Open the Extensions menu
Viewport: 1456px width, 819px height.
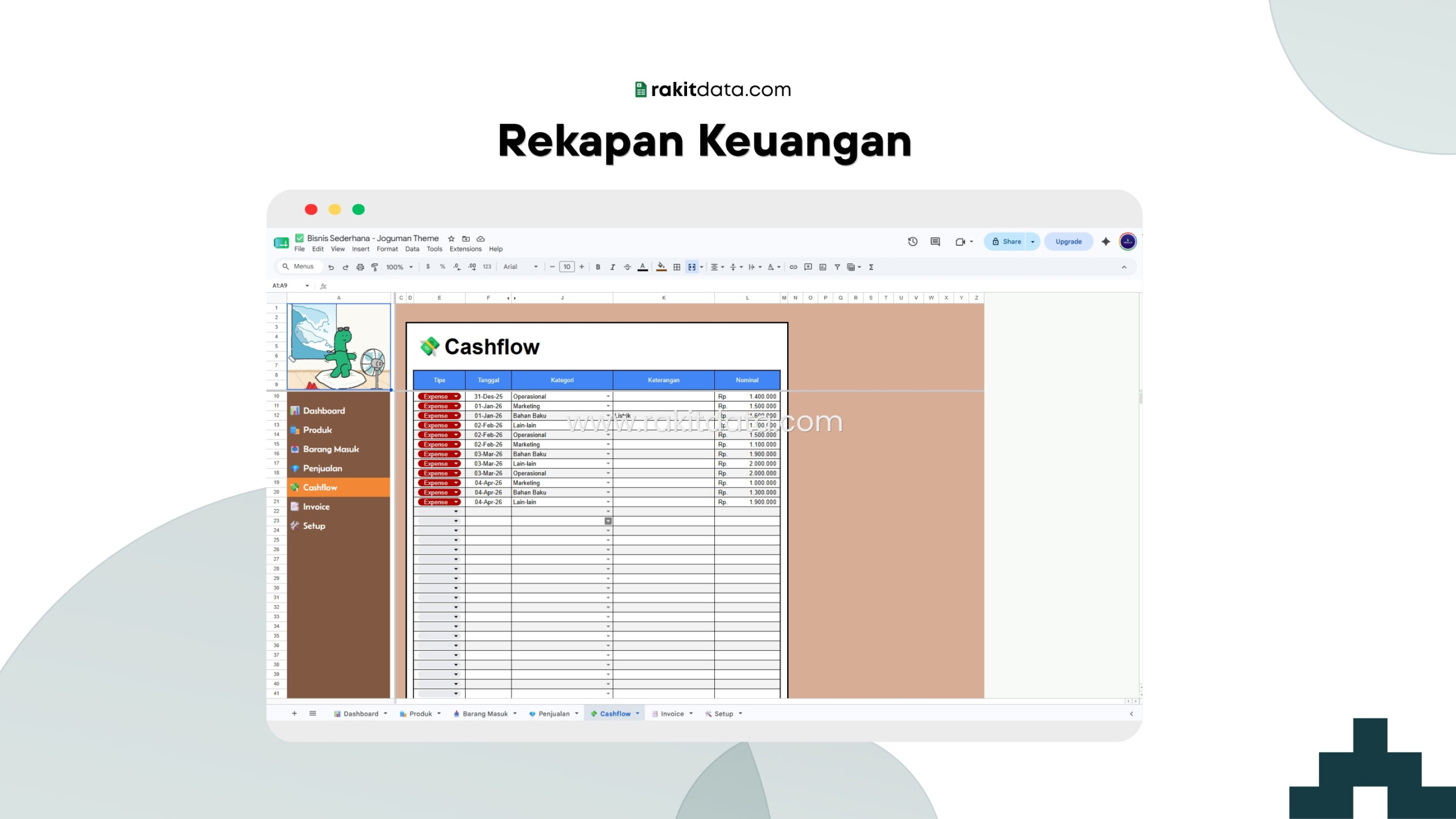465,249
